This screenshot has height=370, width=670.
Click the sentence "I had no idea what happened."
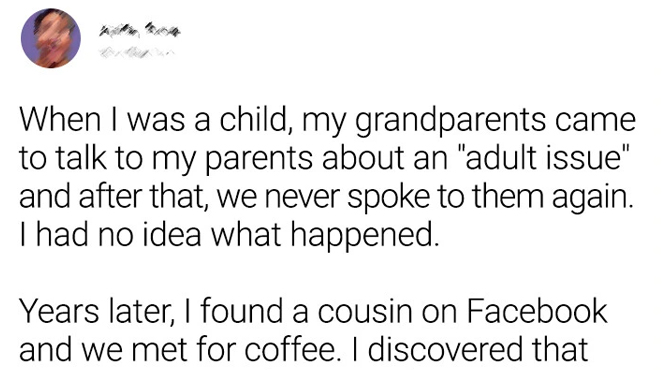(x=229, y=235)
